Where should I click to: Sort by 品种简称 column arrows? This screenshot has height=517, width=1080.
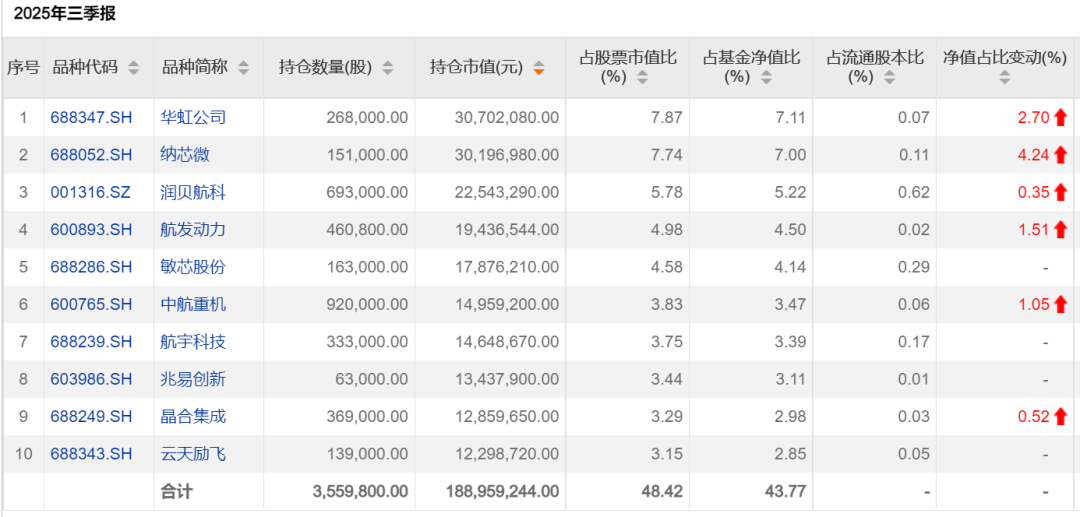point(244,68)
